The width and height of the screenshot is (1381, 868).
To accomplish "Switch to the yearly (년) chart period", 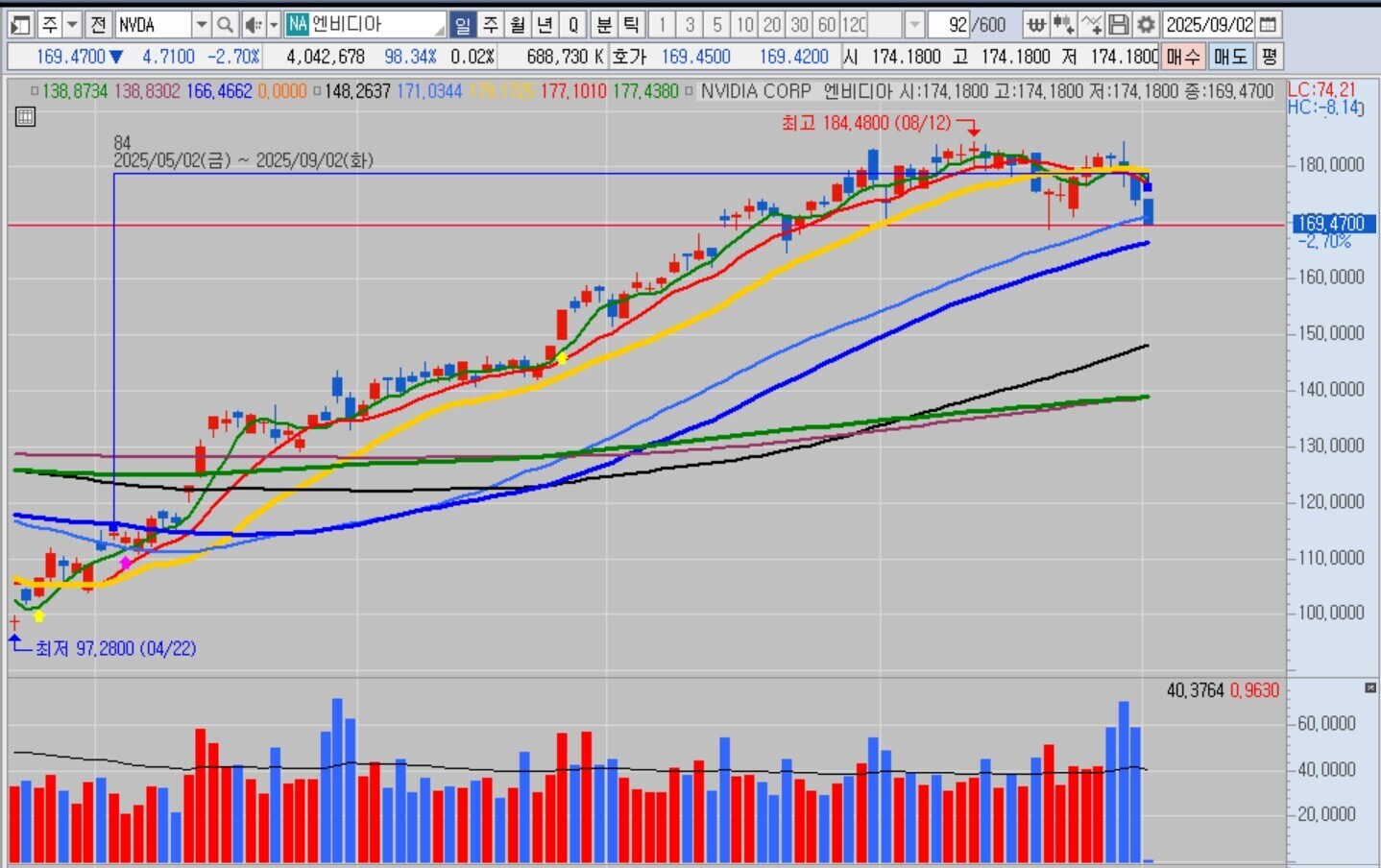I will [545, 24].
